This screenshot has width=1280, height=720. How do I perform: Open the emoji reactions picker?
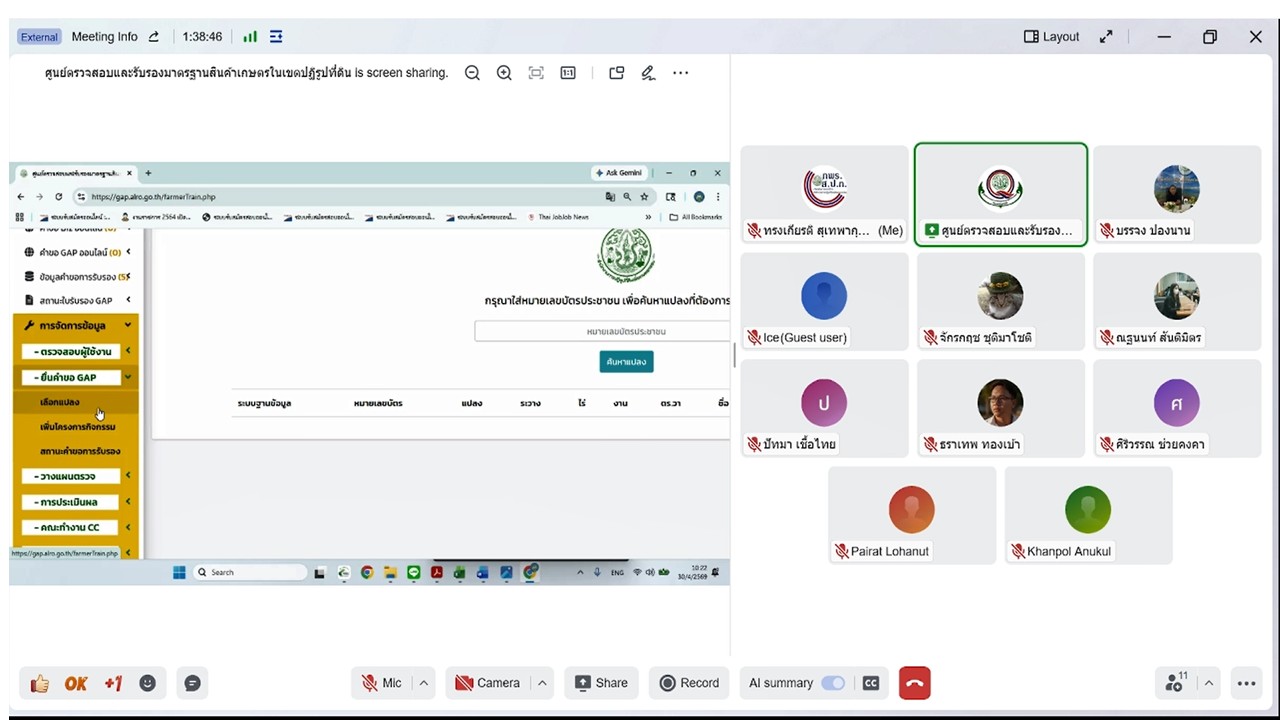coord(148,683)
